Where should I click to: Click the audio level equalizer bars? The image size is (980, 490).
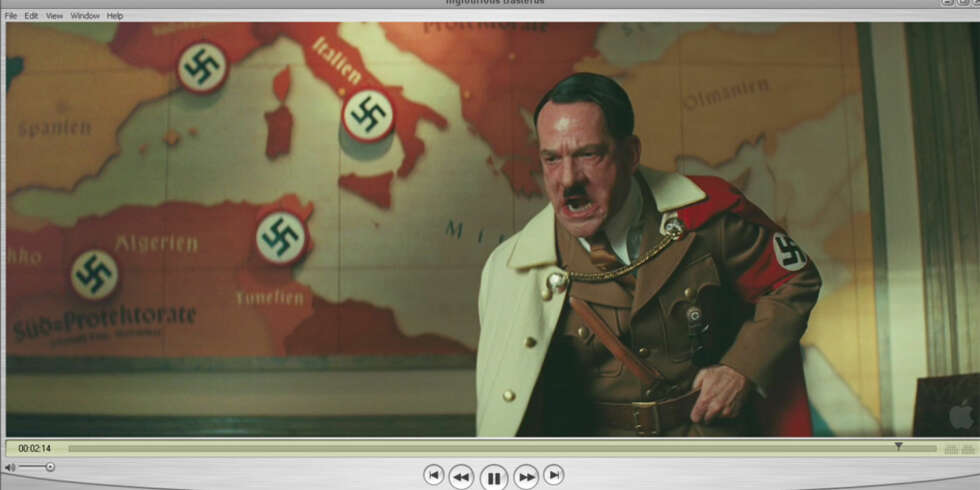[960, 449]
